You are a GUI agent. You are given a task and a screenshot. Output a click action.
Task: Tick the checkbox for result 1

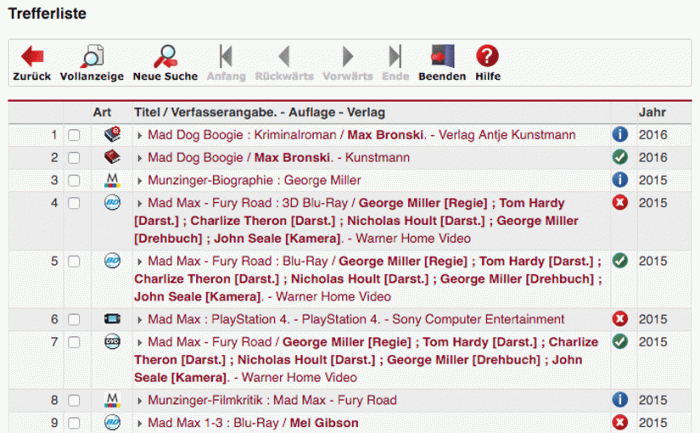(74, 135)
